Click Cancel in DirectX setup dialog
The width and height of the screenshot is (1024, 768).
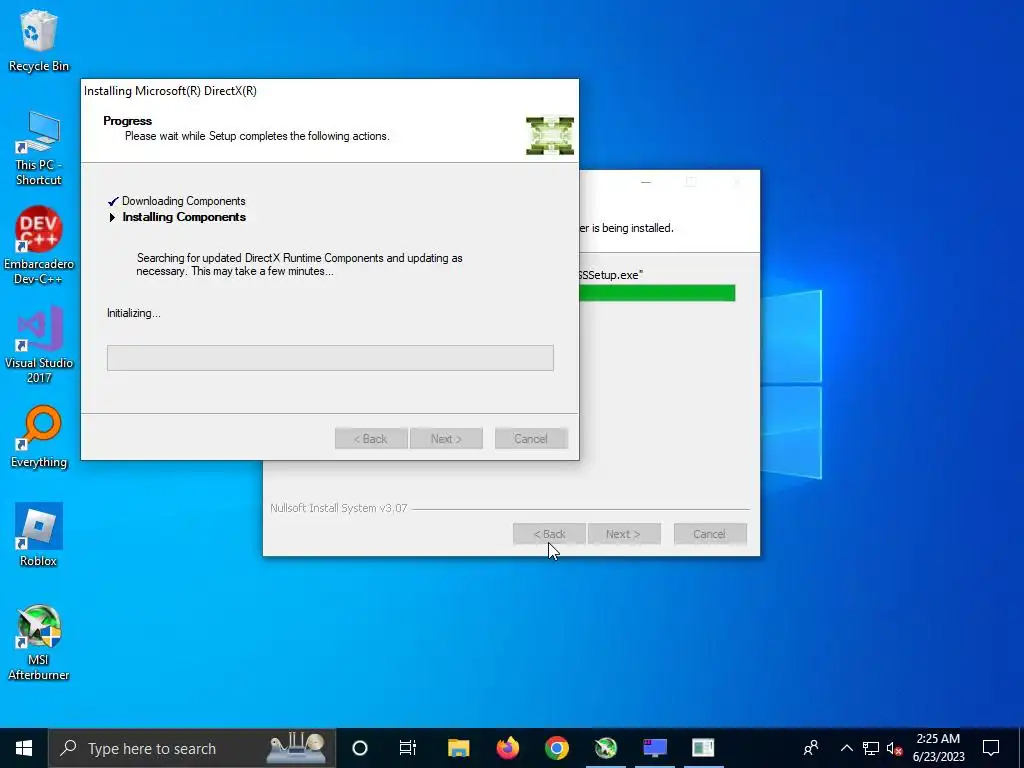coord(531,439)
